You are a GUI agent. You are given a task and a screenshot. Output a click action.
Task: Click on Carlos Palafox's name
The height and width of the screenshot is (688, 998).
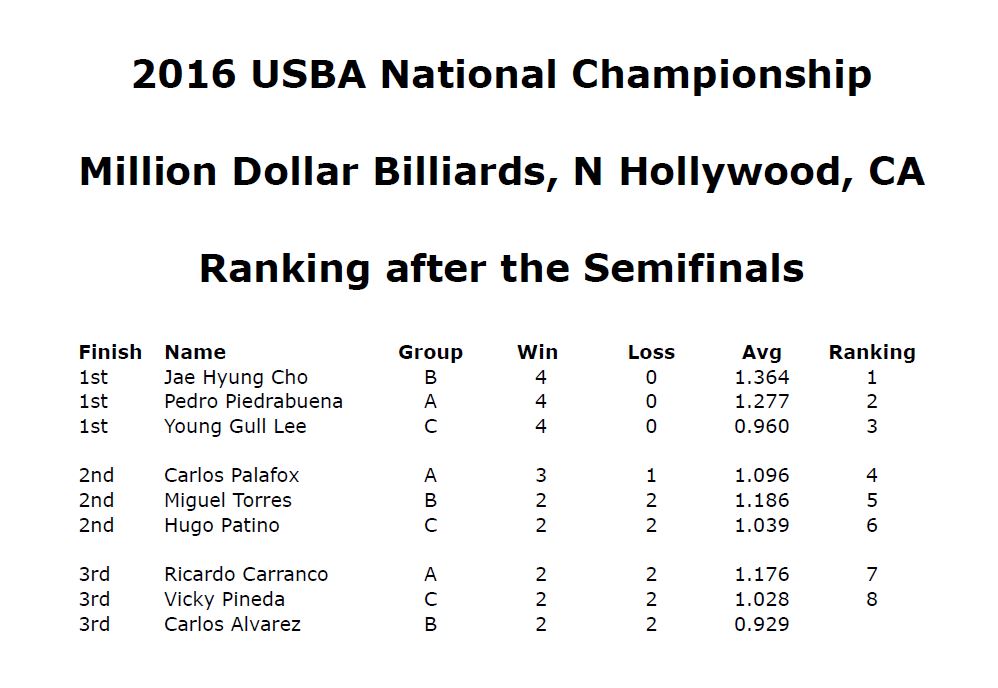pyautogui.click(x=232, y=475)
